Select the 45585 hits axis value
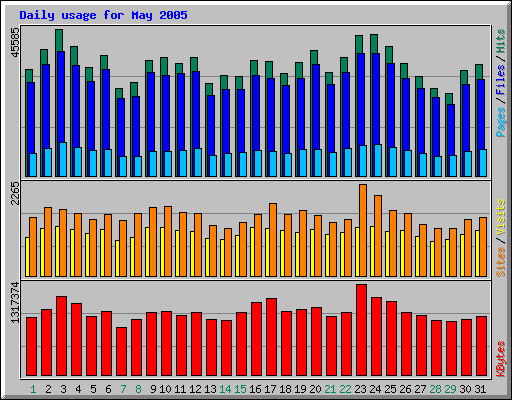Image resolution: width=512 pixels, height=400 pixels. tap(15, 42)
